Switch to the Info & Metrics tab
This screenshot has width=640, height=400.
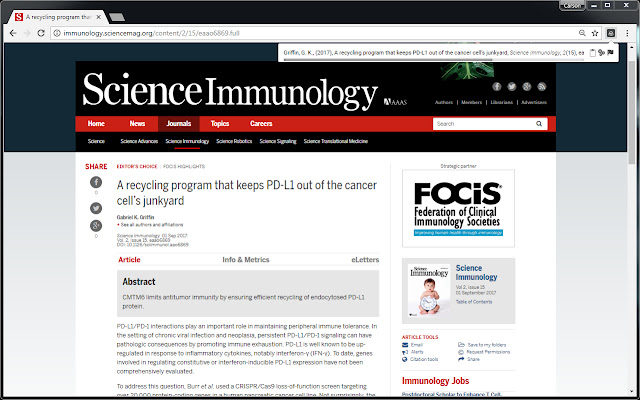(246, 260)
